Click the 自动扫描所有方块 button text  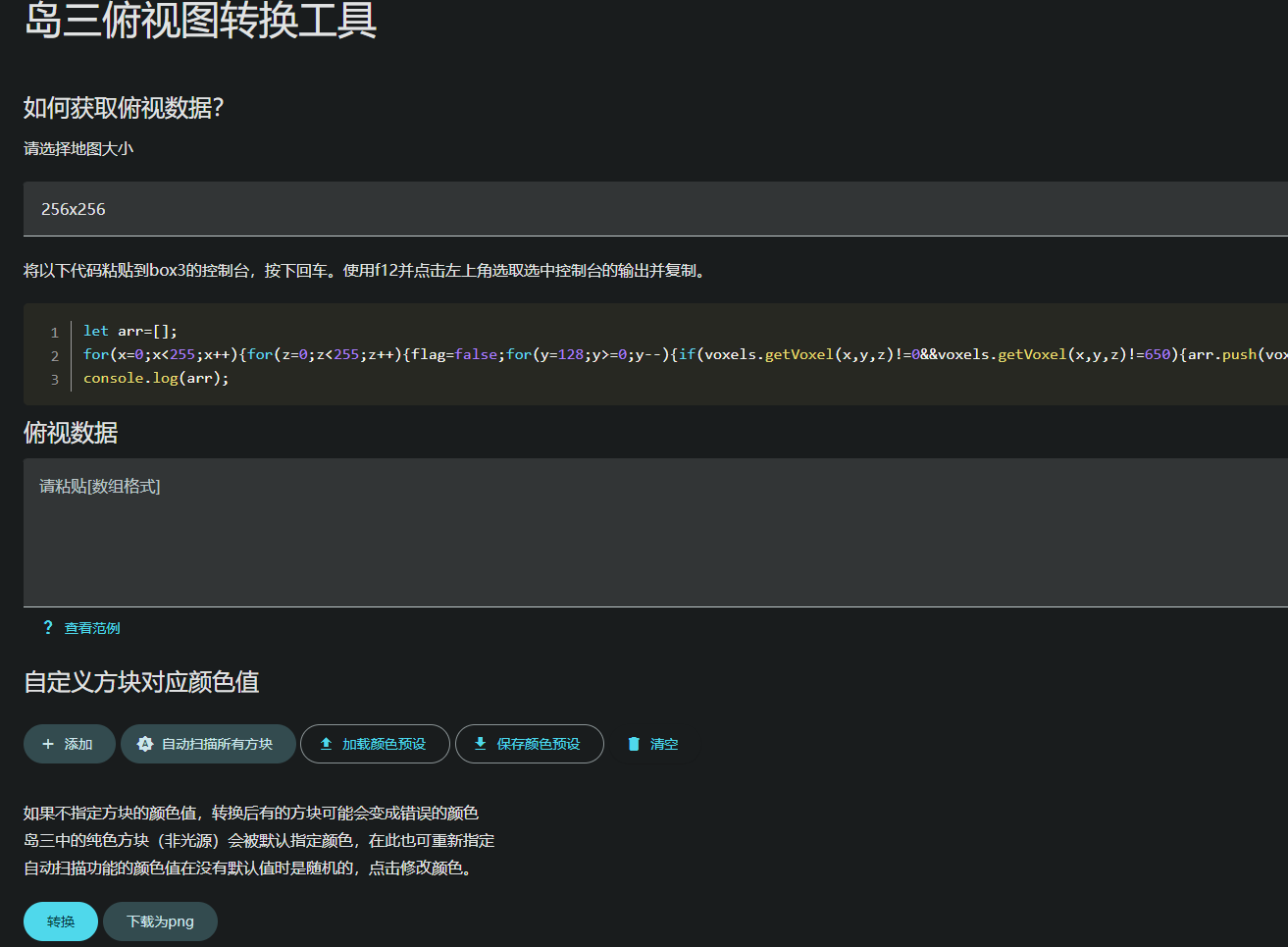click(217, 744)
